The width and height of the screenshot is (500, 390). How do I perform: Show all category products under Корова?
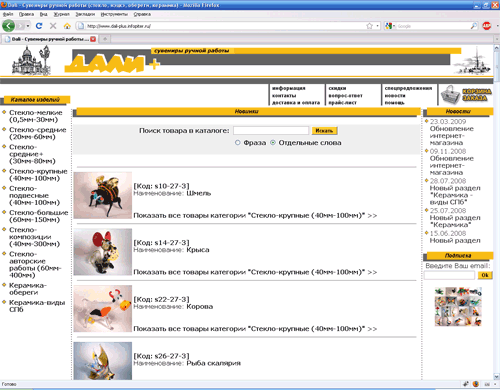[255, 329]
